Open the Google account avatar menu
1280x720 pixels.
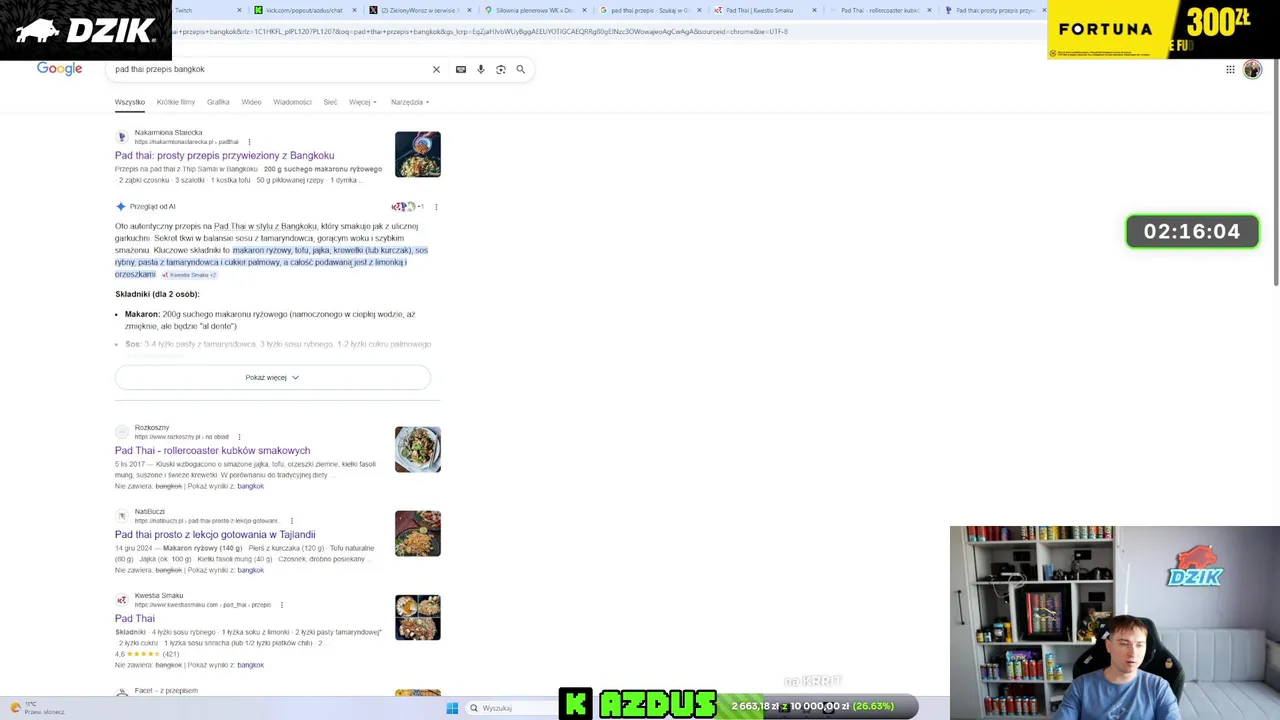(1252, 69)
